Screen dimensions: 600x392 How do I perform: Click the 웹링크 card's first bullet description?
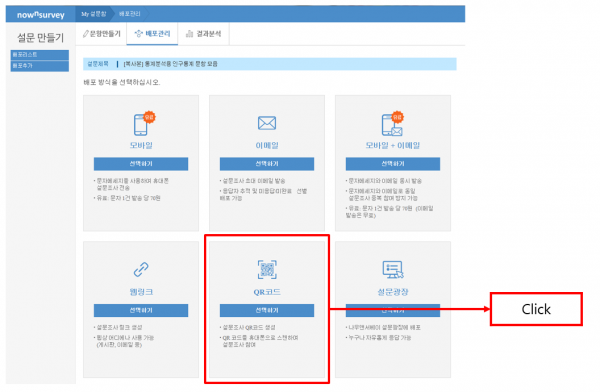118,327
